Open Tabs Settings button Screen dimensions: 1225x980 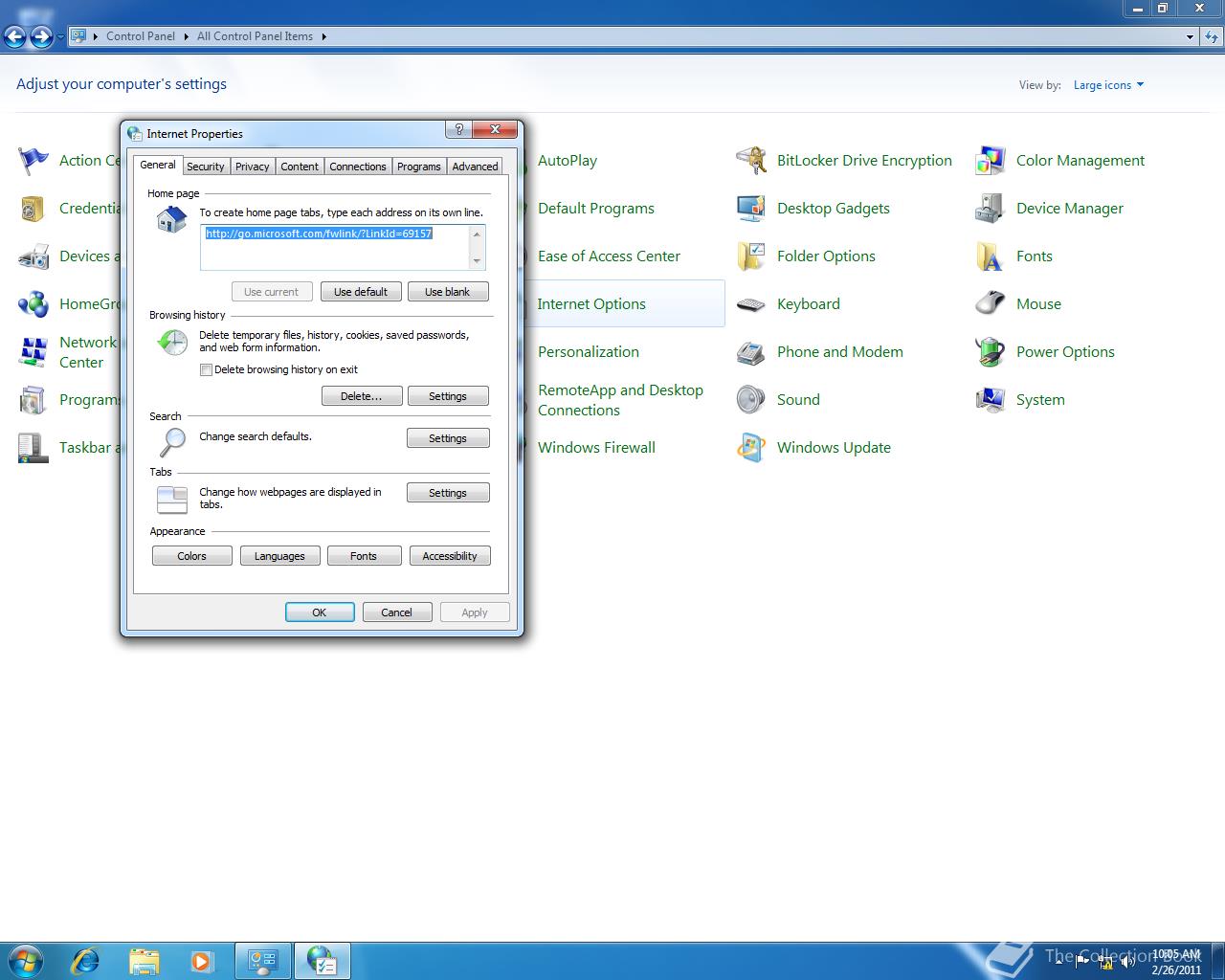pyautogui.click(x=448, y=493)
